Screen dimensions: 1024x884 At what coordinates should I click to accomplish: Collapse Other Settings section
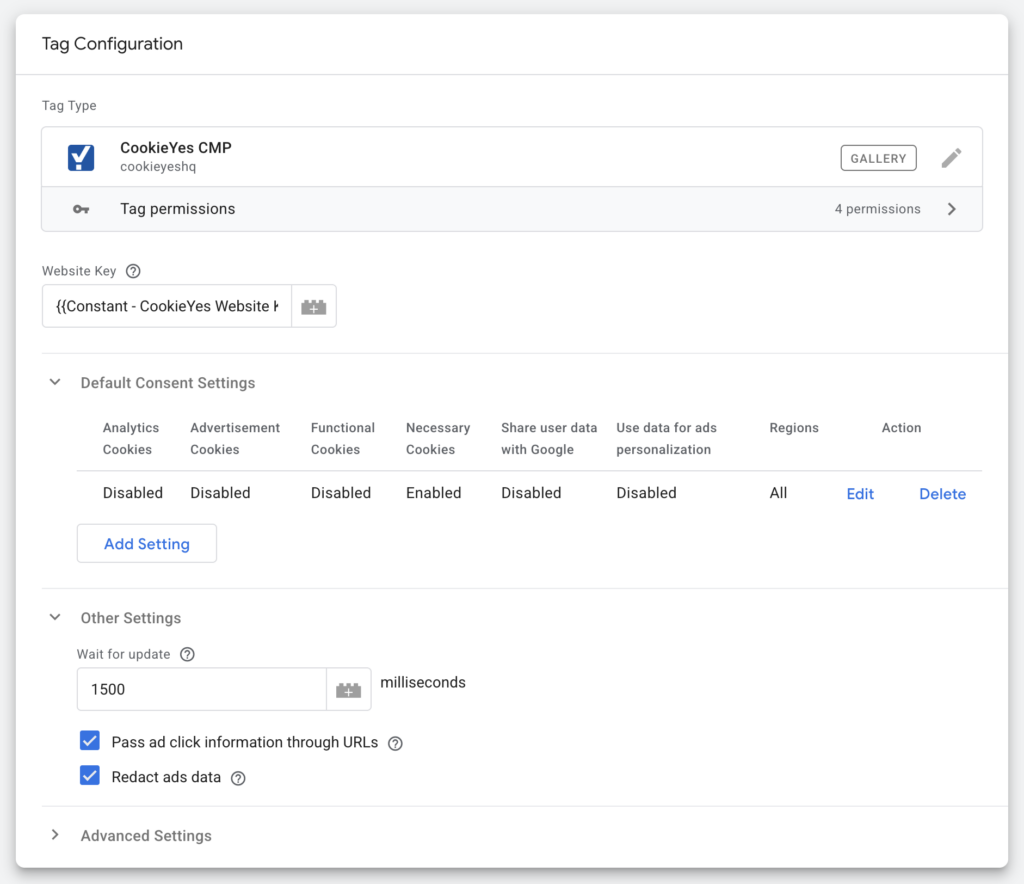tap(56, 617)
